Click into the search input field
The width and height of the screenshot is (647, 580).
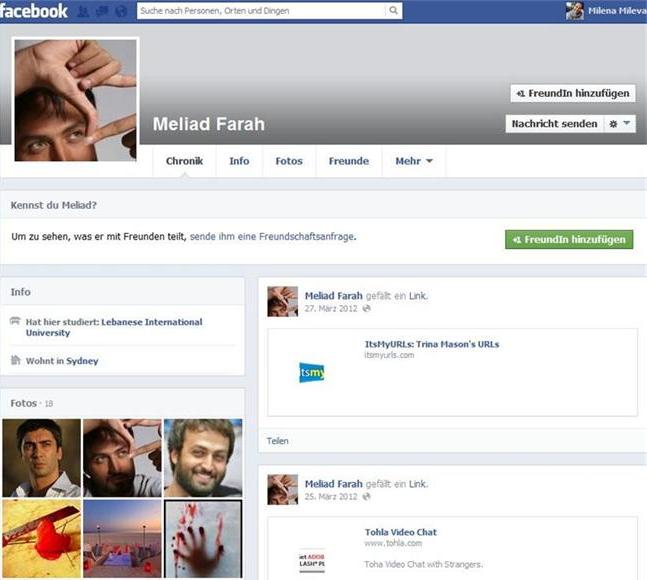click(x=260, y=11)
